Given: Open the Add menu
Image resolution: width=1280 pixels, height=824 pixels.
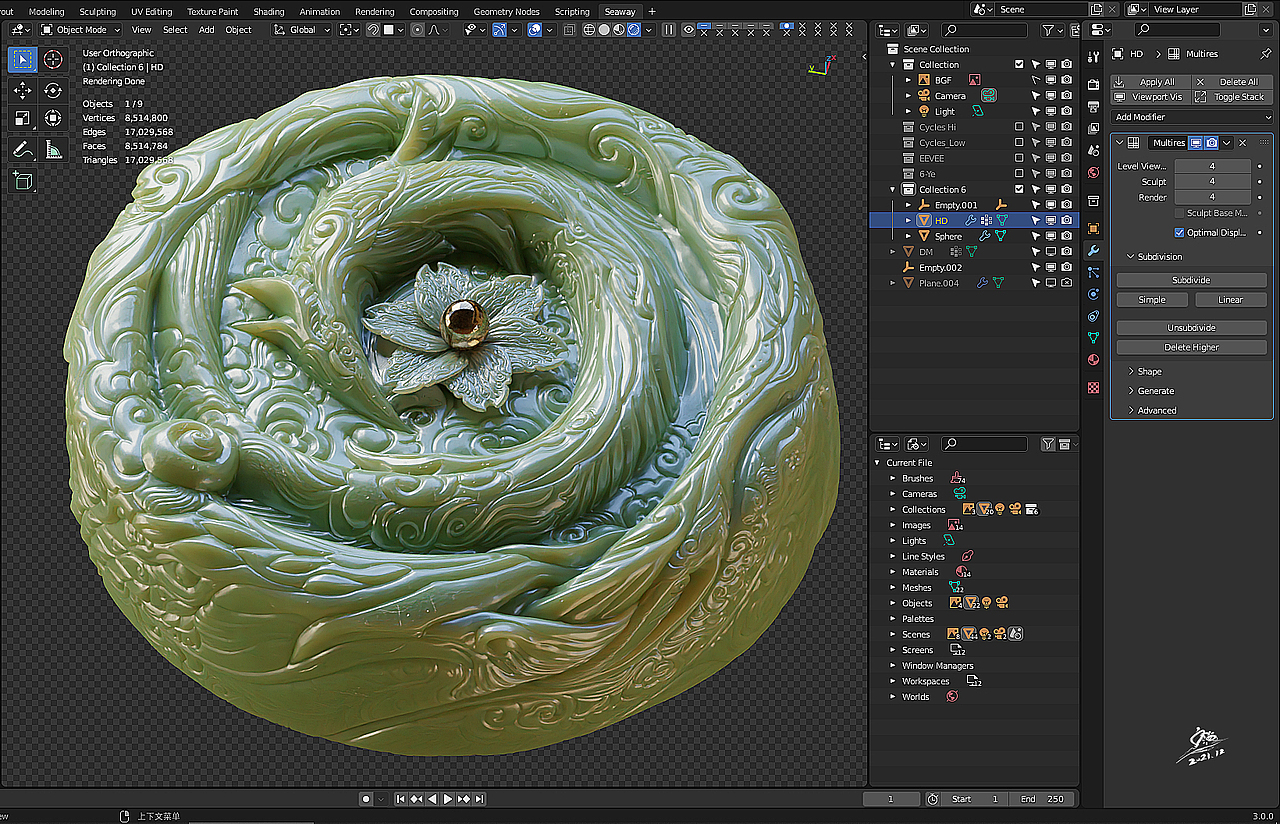Looking at the screenshot, I should (x=206, y=30).
